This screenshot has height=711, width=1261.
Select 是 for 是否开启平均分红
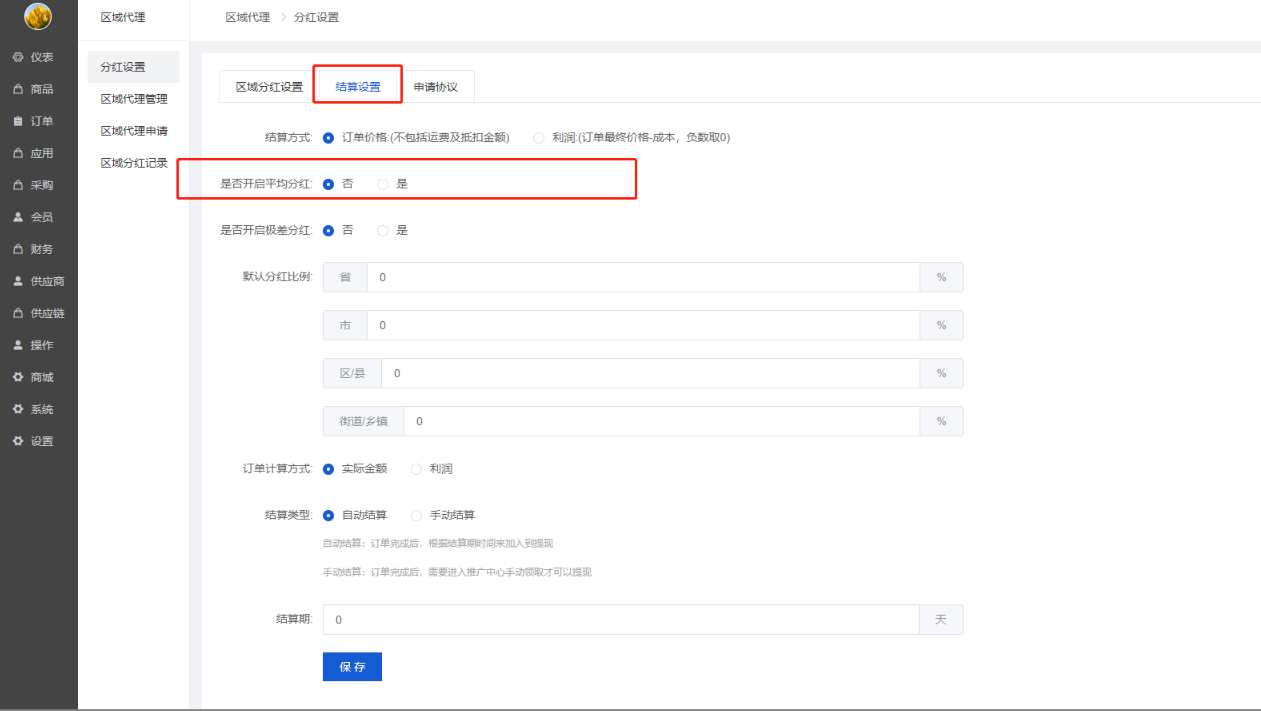[x=383, y=184]
